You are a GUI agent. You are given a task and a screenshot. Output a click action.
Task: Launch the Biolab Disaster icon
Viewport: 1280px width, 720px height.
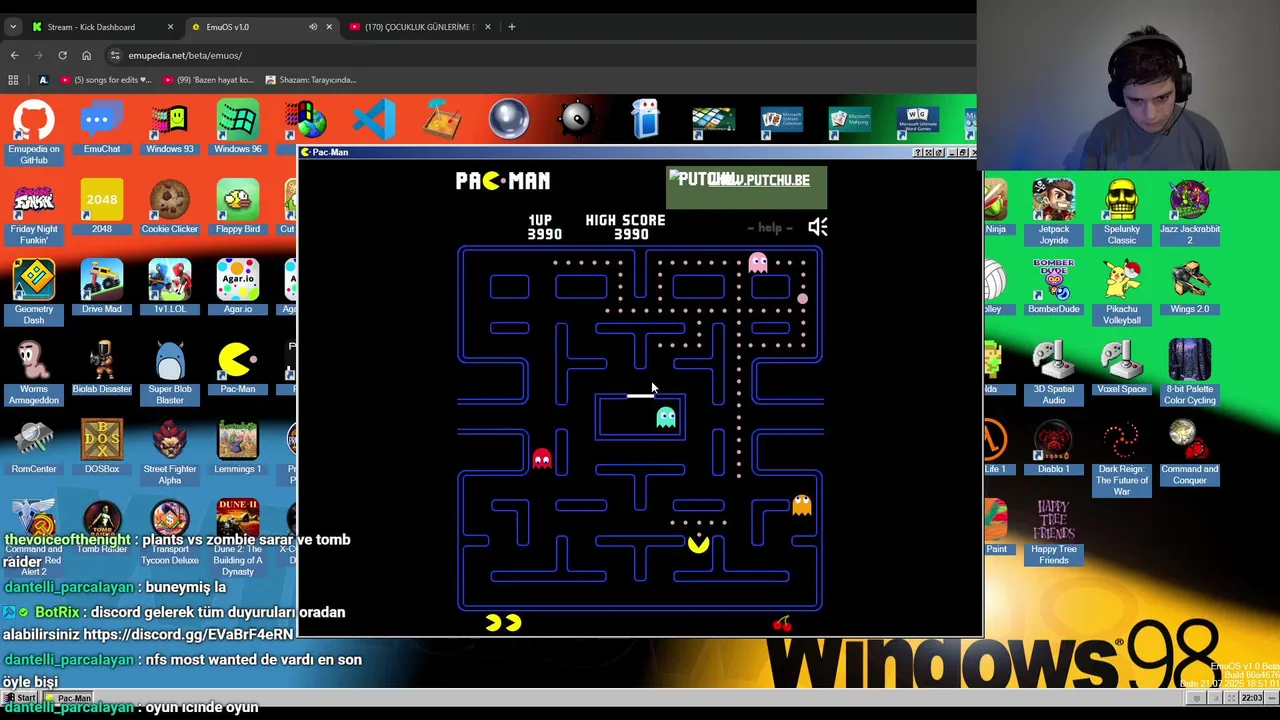tap(102, 368)
